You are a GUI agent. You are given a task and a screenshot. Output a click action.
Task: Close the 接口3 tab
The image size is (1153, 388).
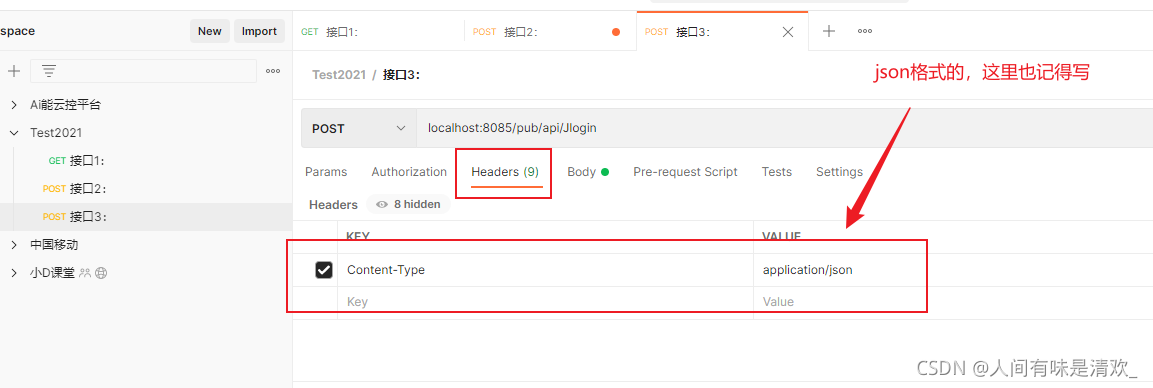click(788, 32)
